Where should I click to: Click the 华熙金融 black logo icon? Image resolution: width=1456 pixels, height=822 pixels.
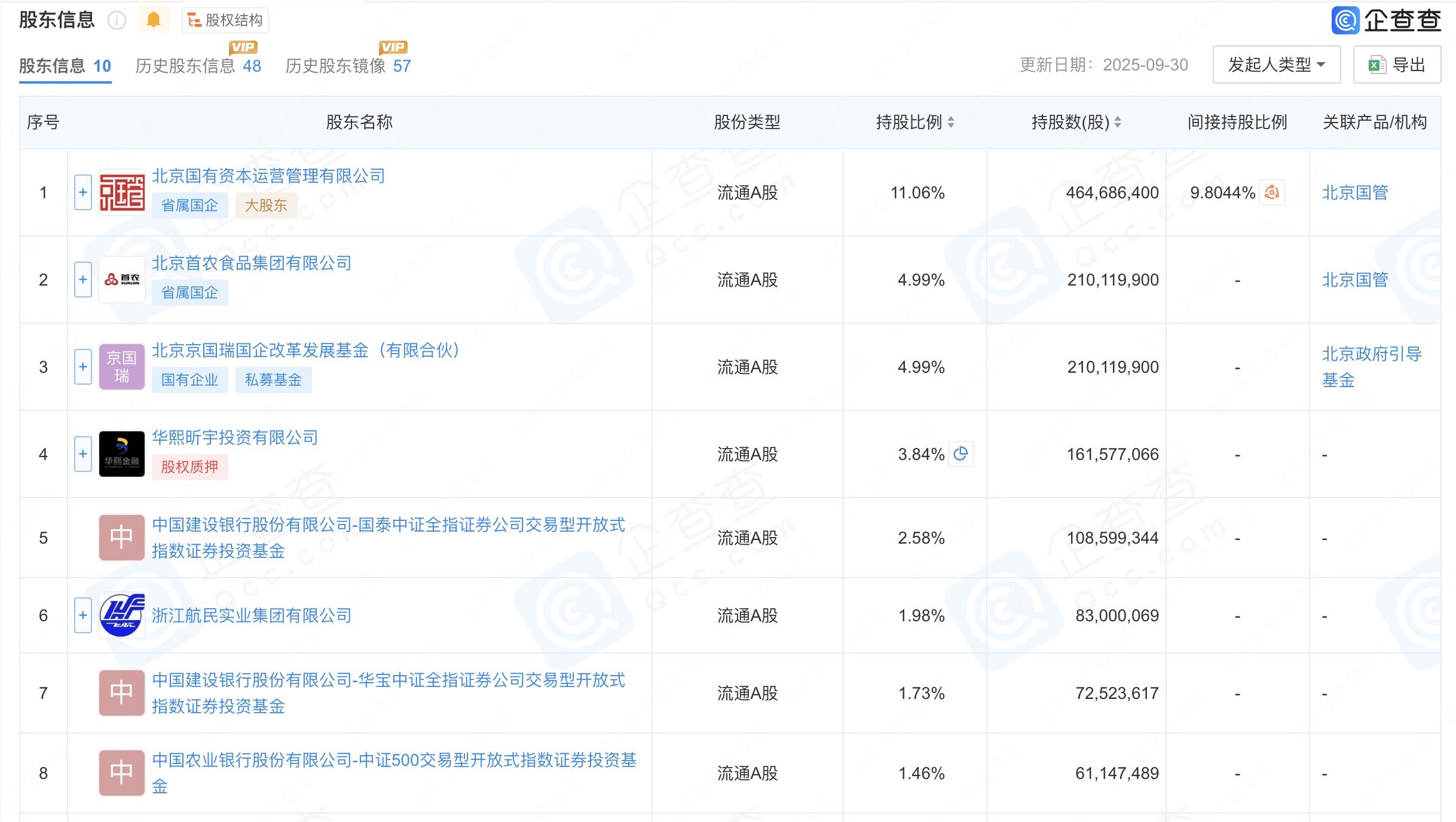[122, 454]
